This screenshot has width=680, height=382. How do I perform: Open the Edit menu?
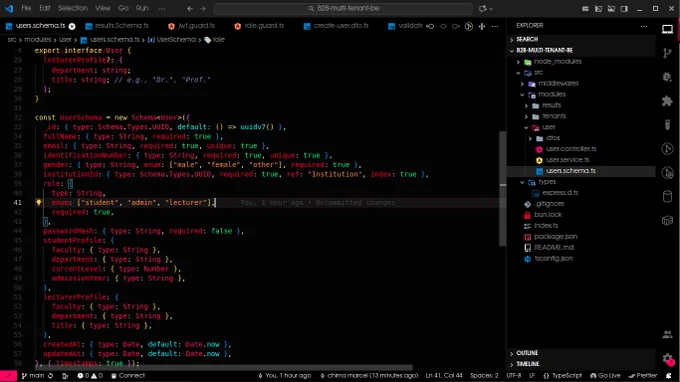[x=45, y=8]
